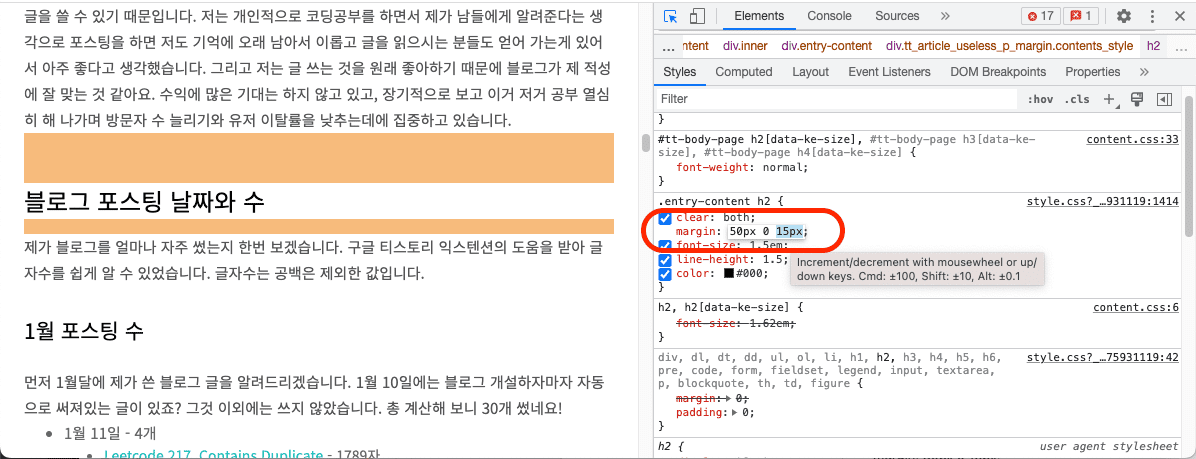Click the padding: 0 declaration
Screen dimensions: 1196x459
pyautogui.click(x=715, y=412)
